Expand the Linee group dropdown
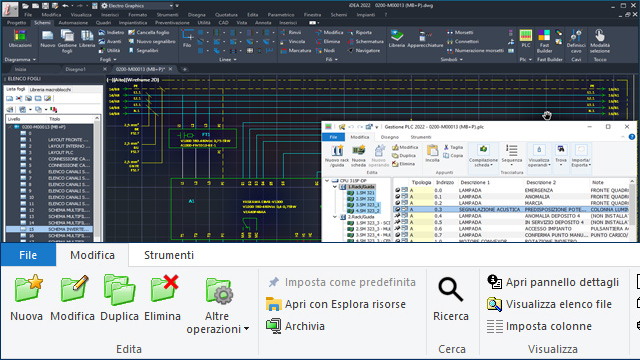640x360 pixels. pos(228,60)
